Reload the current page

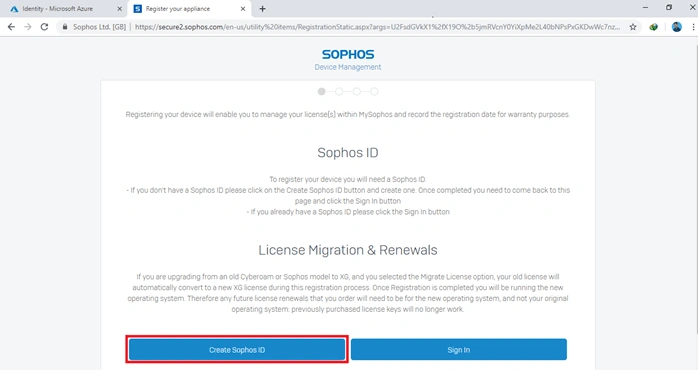click(x=44, y=27)
